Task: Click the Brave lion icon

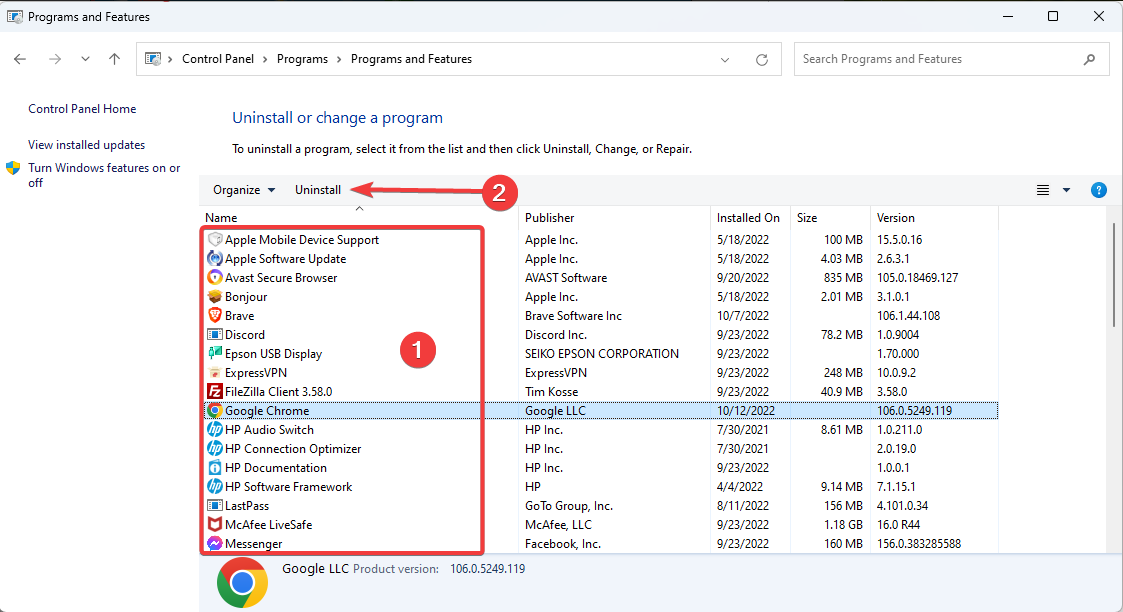Action: tap(215, 316)
